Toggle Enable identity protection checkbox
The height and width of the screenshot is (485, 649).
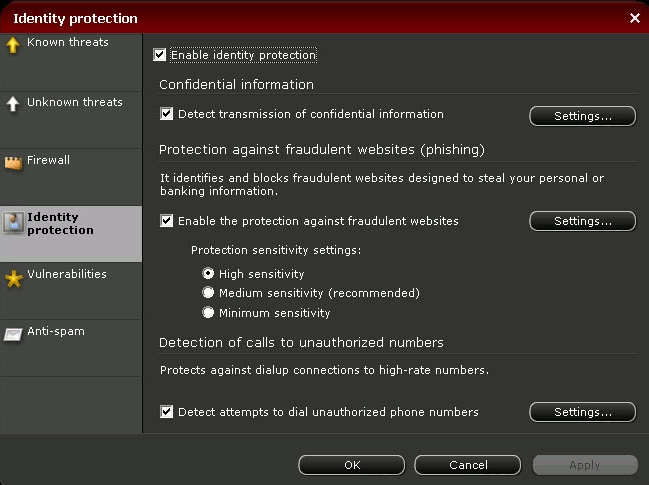coord(159,55)
